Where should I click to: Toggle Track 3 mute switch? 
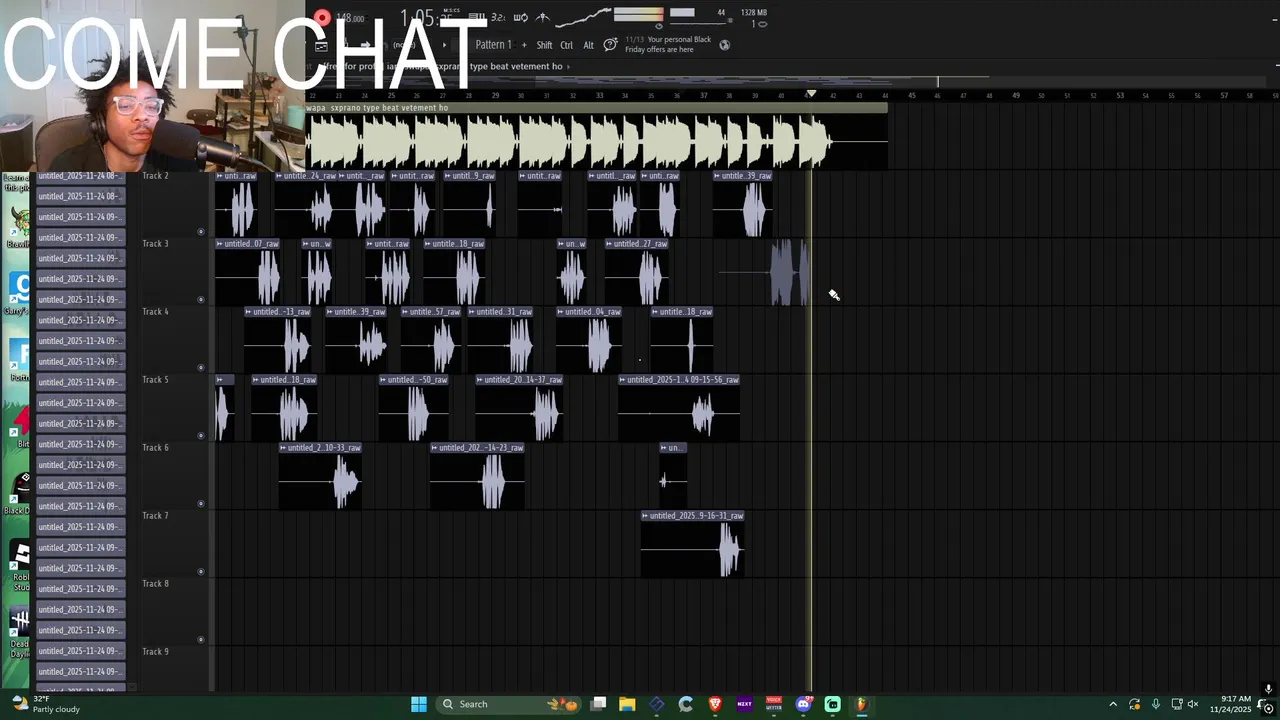pyautogui.click(x=201, y=300)
